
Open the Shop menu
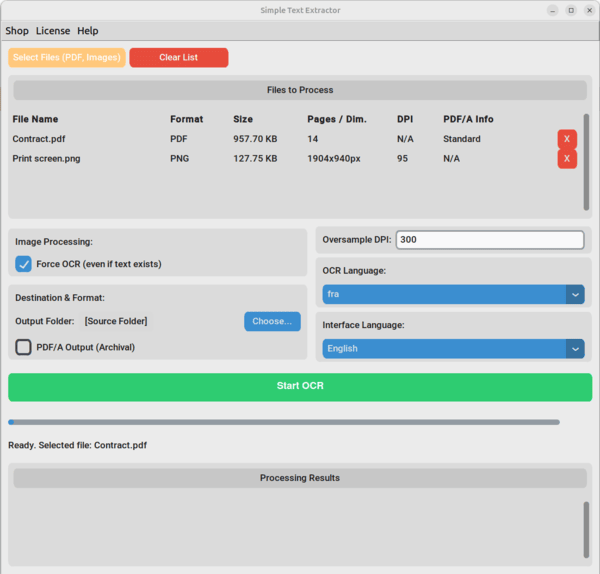17,31
